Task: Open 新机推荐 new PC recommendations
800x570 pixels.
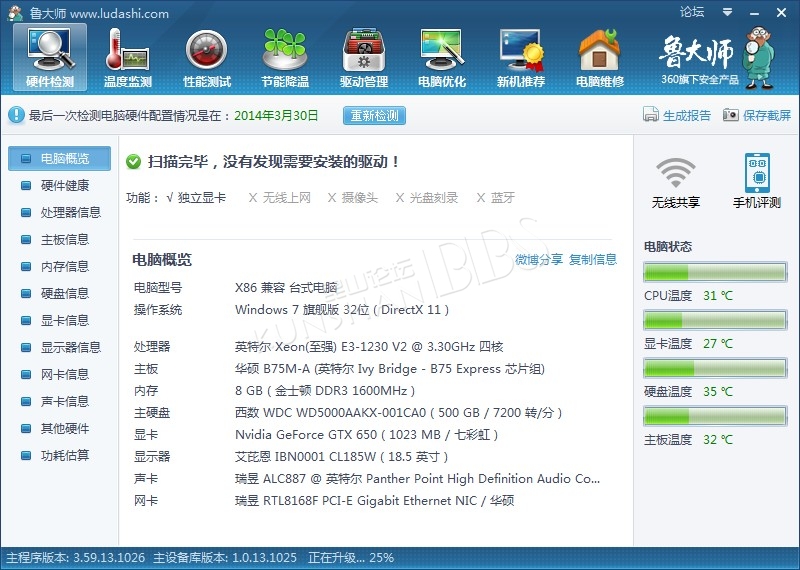Action: (x=521, y=58)
